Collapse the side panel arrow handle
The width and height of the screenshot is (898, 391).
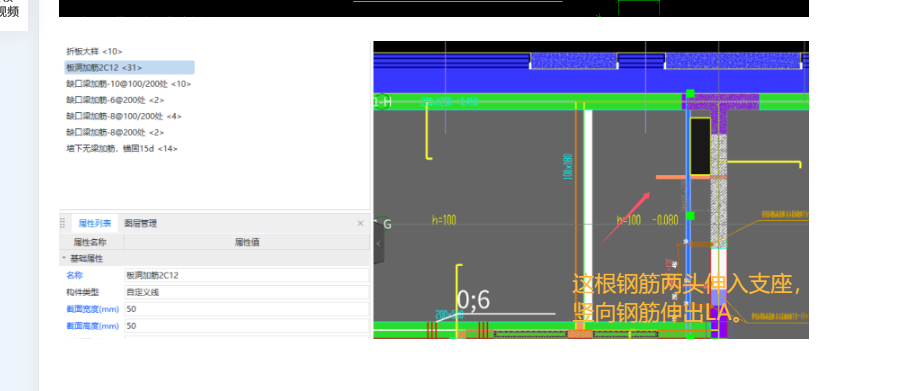click(x=379, y=243)
